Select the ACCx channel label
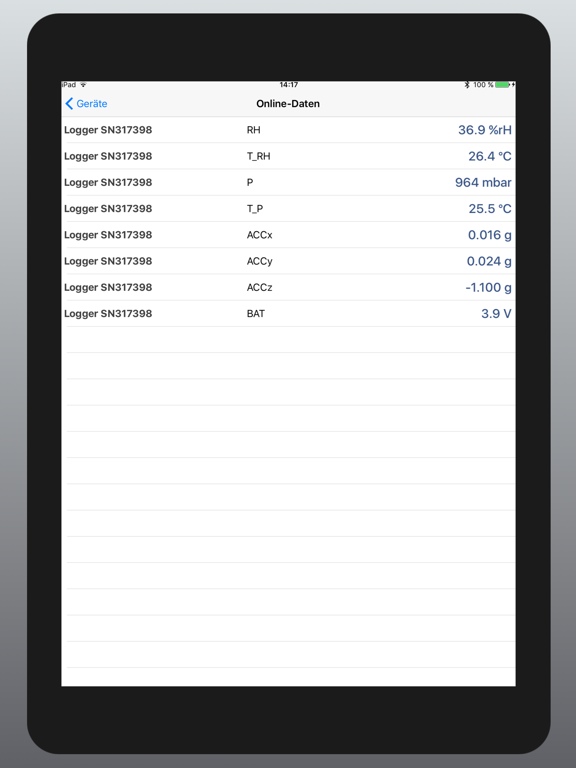This screenshot has height=768, width=576. (x=259, y=235)
